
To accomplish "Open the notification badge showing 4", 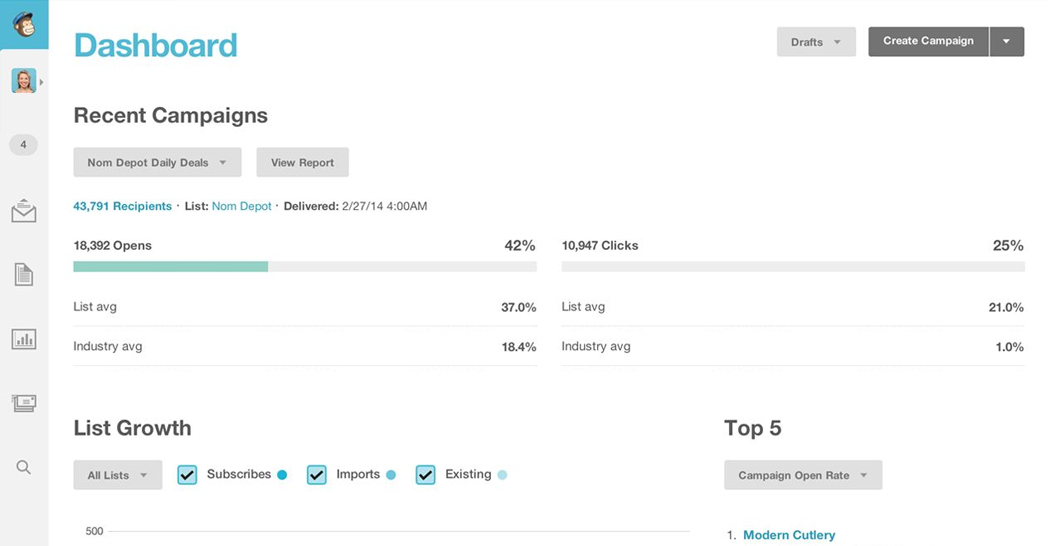I will 24,145.
